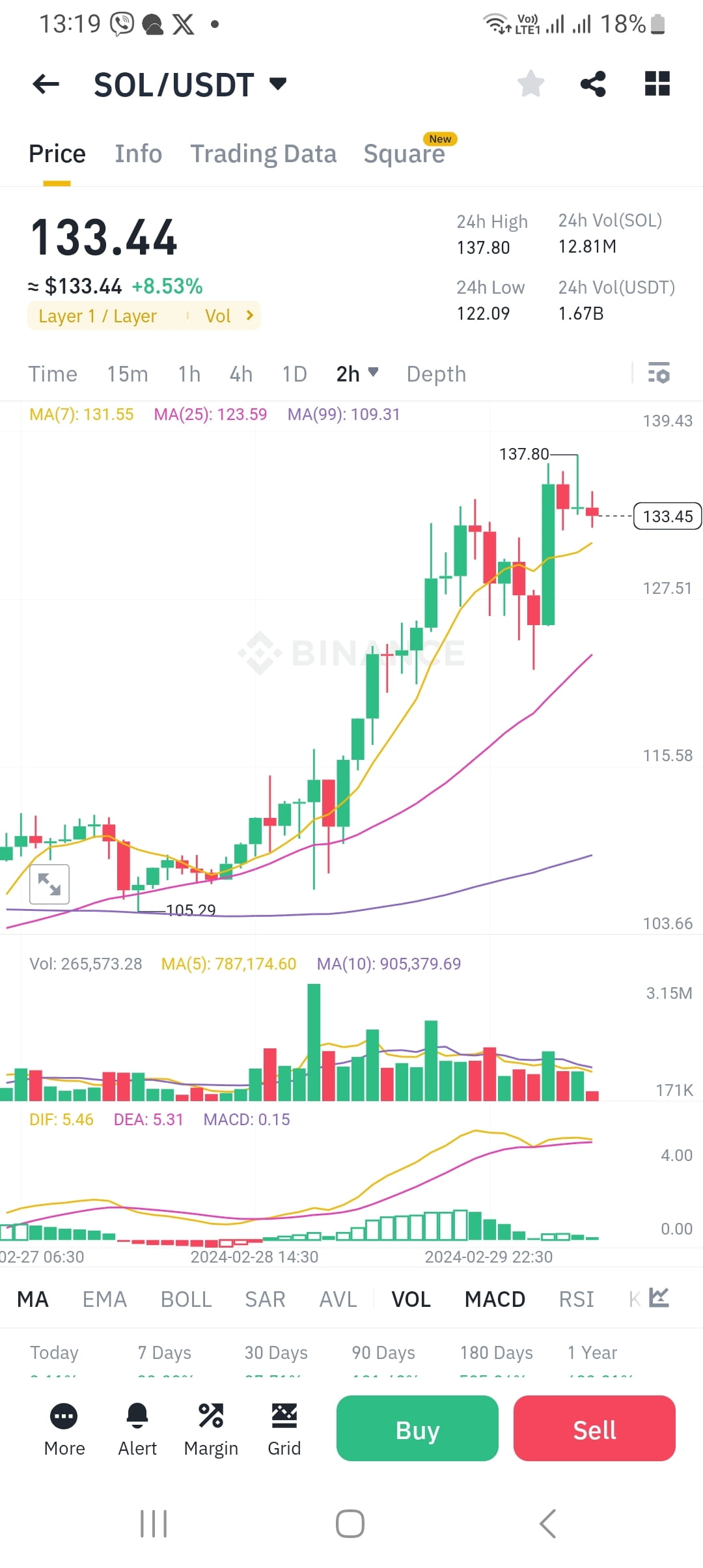Open the widgets grid in top right

pos(657,83)
